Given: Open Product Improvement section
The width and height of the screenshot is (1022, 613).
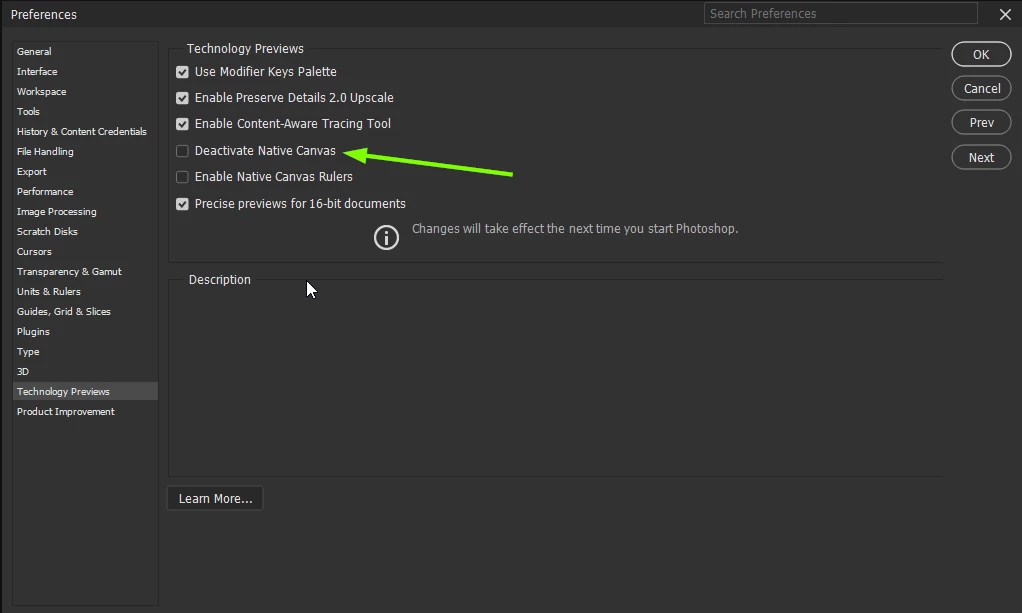Looking at the screenshot, I should (x=85, y=412).
